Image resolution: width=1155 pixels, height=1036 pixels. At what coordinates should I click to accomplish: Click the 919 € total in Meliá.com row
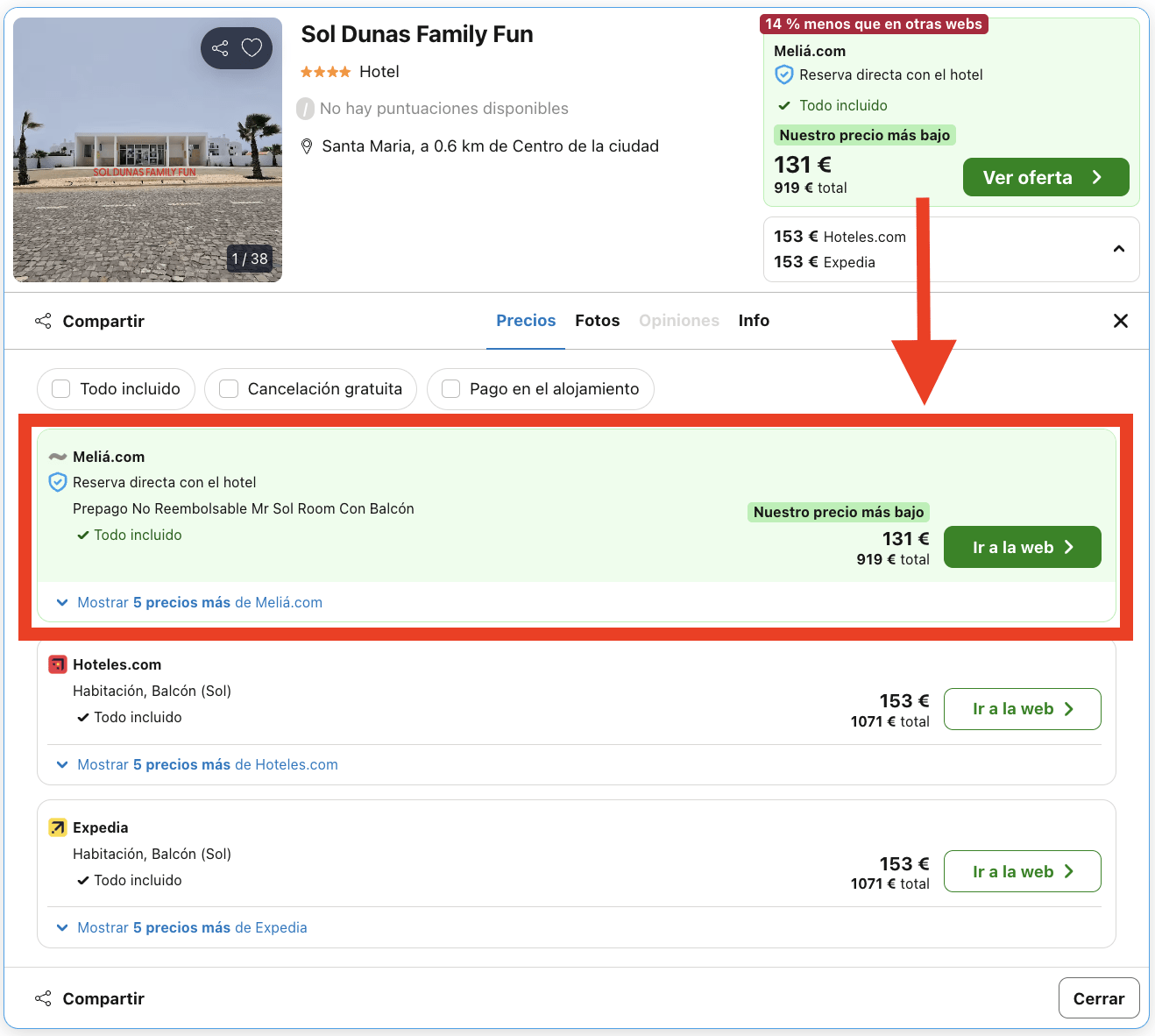pyautogui.click(x=893, y=559)
